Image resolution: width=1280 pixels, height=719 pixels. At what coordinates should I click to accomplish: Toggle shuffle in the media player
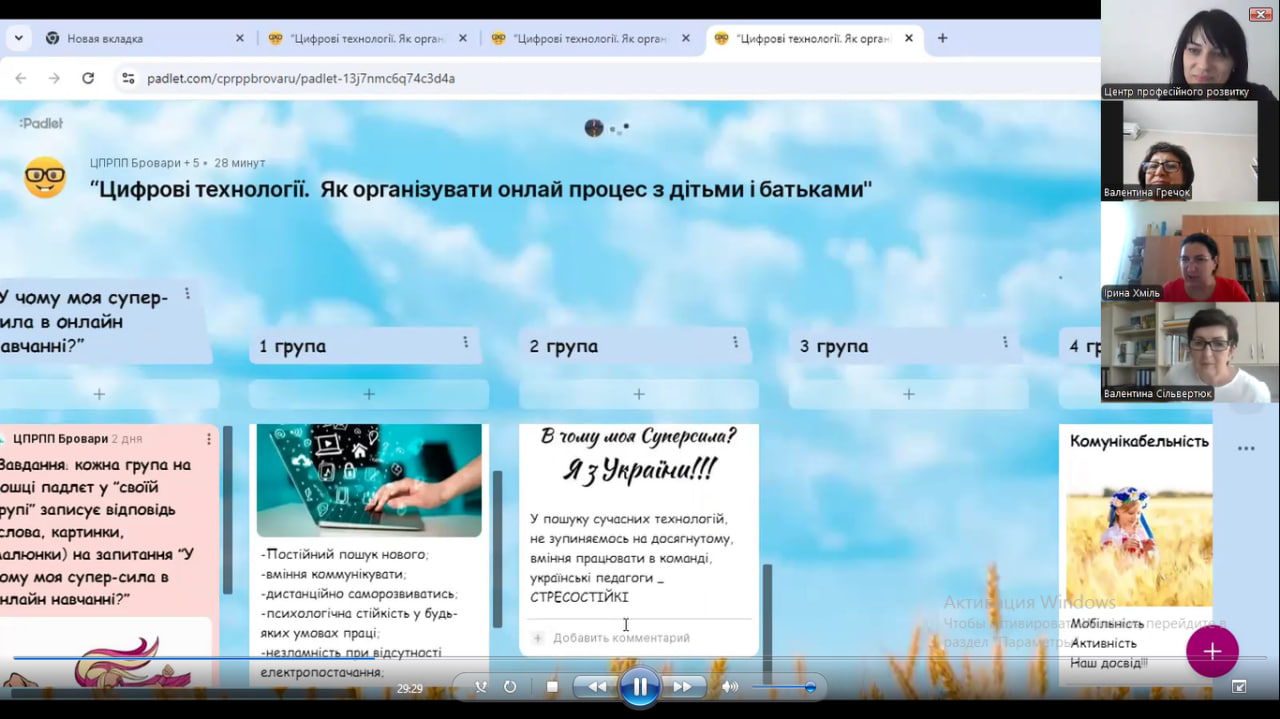point(481,687)
